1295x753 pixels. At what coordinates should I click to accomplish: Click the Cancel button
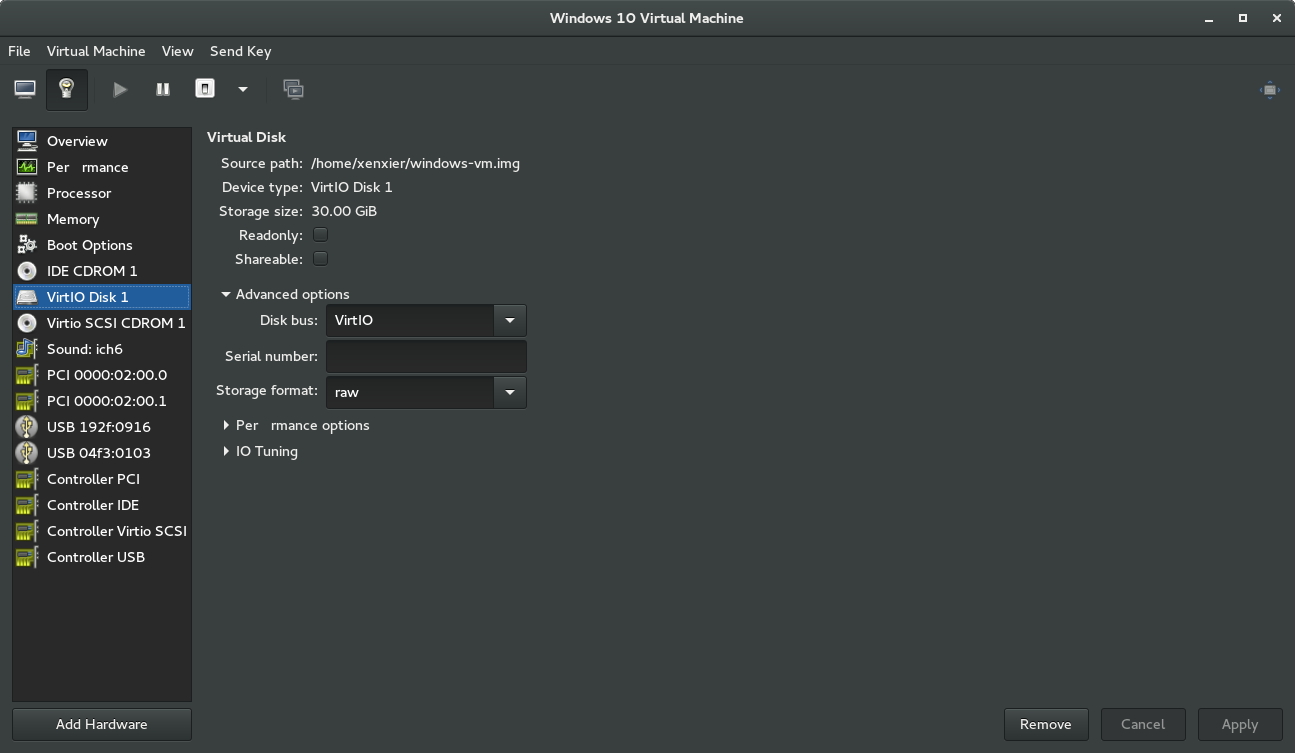[x=1143, y=724]
